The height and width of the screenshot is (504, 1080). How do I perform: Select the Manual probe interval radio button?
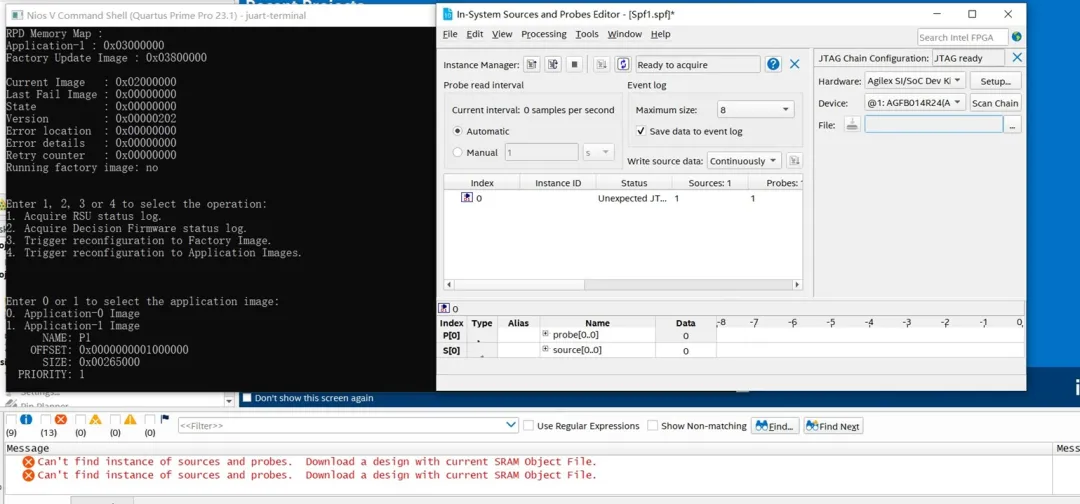pyautogui.click(x=458, y=153)
